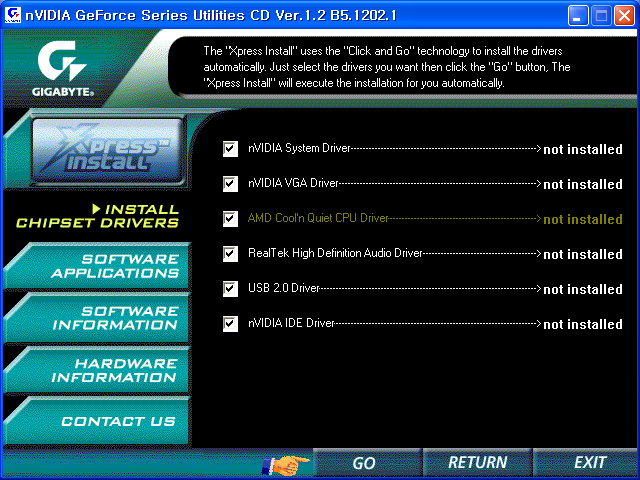The image size is (640, 480).
Task: Click the pointing hand icon beside GO
Action: pos(285,464)
